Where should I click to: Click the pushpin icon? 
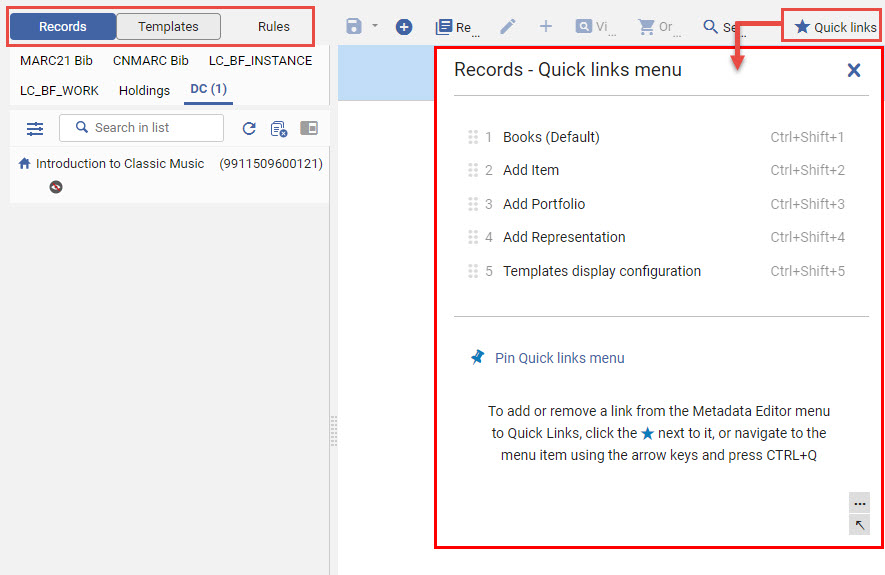[477, 357]
